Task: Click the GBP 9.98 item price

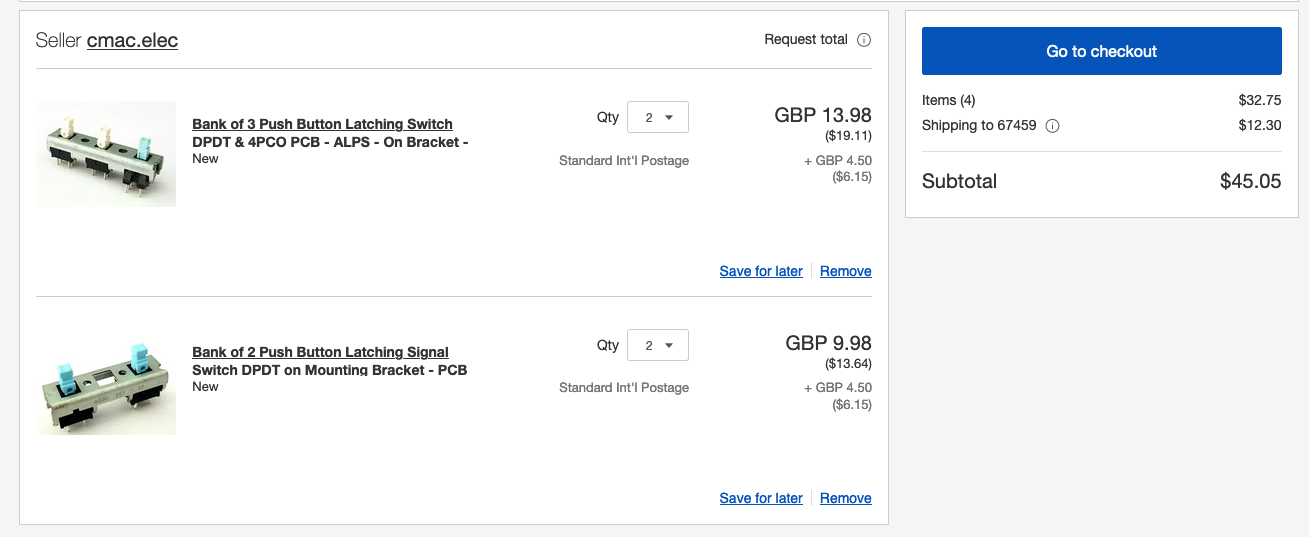Action: coord(828,343)
